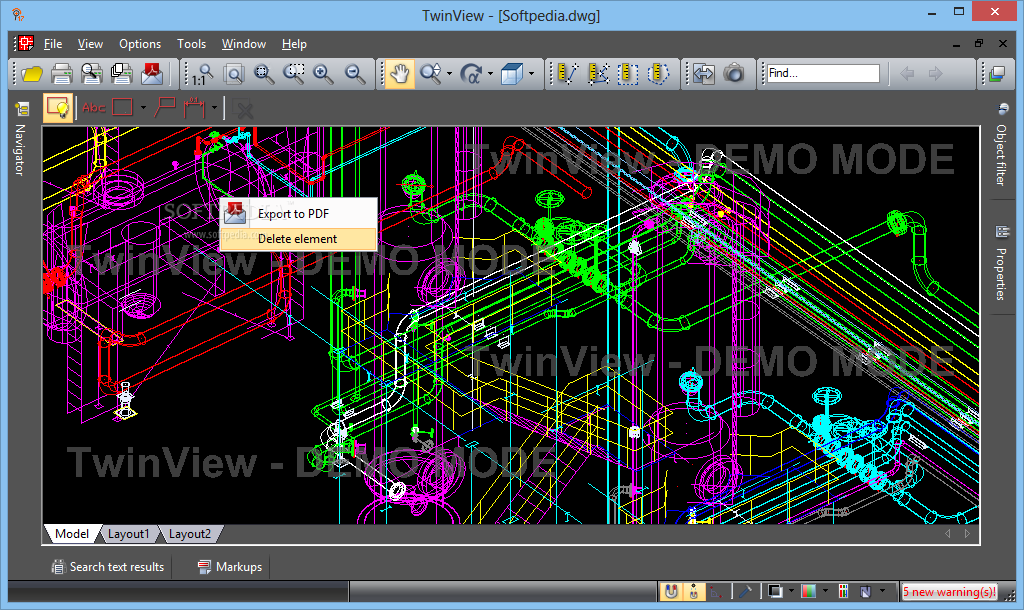Screen dimensions: 1024x610
Task: Open the Help menu
Action: [x=294, y=44]
